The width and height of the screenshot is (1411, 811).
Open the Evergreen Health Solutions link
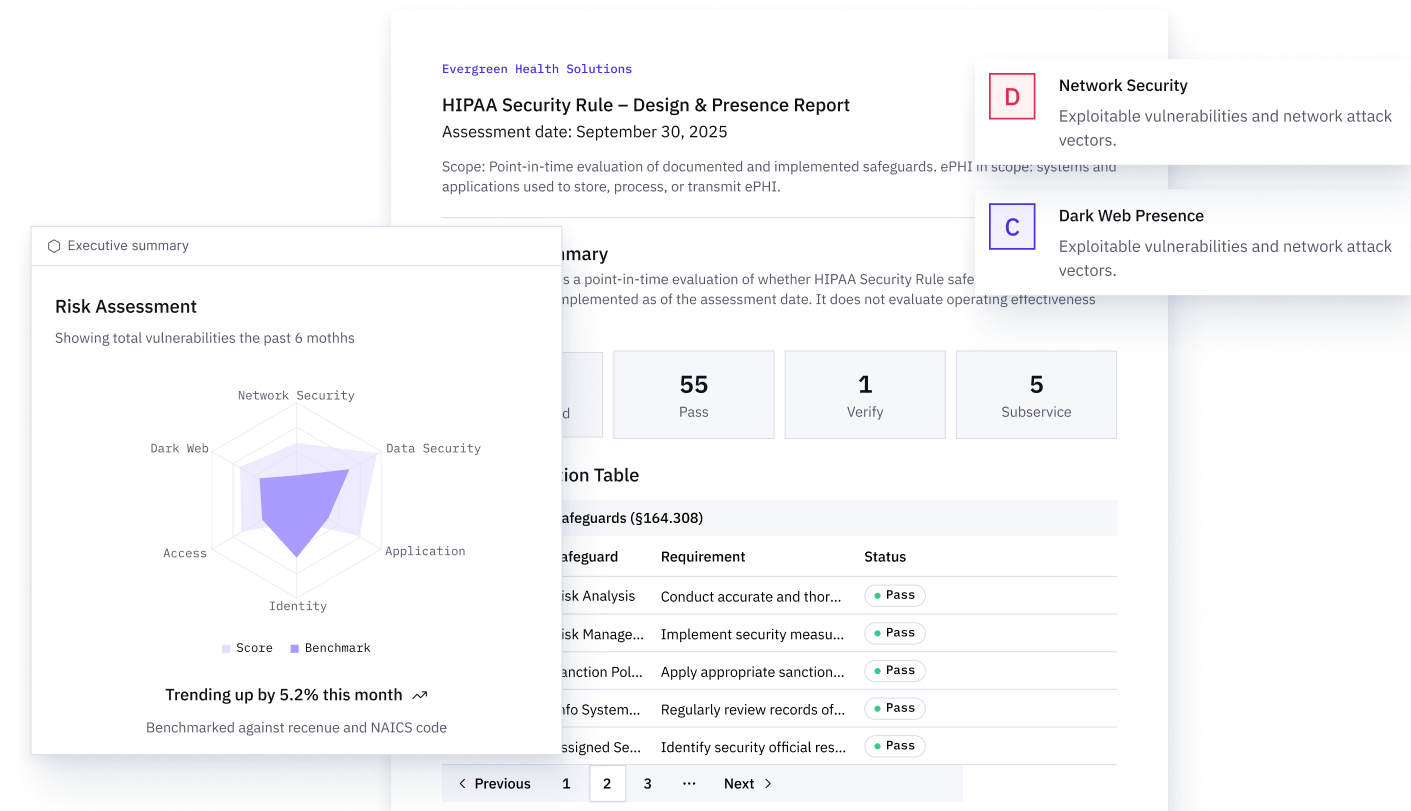pos(537,69)
